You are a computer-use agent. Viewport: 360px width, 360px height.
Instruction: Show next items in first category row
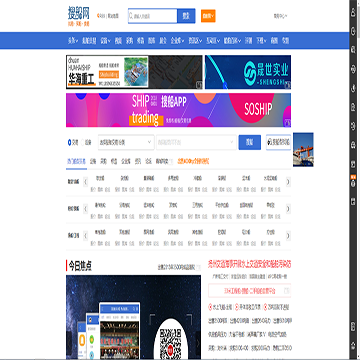pyautogui.click(x=288, y=182)
